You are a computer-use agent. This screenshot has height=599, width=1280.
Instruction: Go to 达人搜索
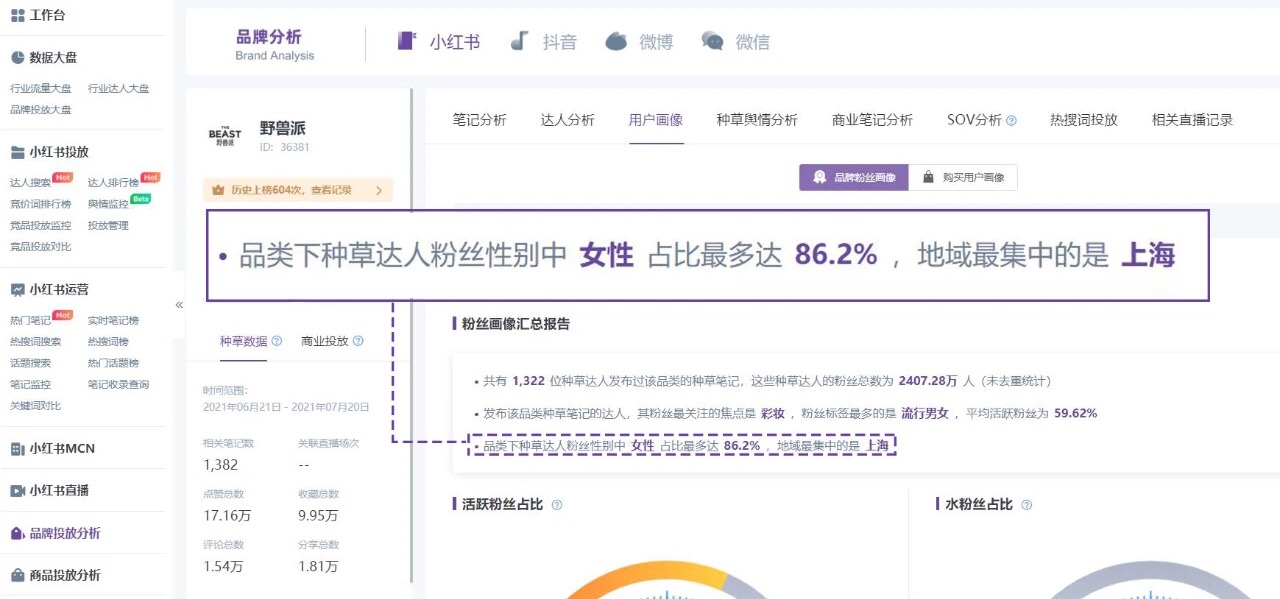(x=30, y=183)
